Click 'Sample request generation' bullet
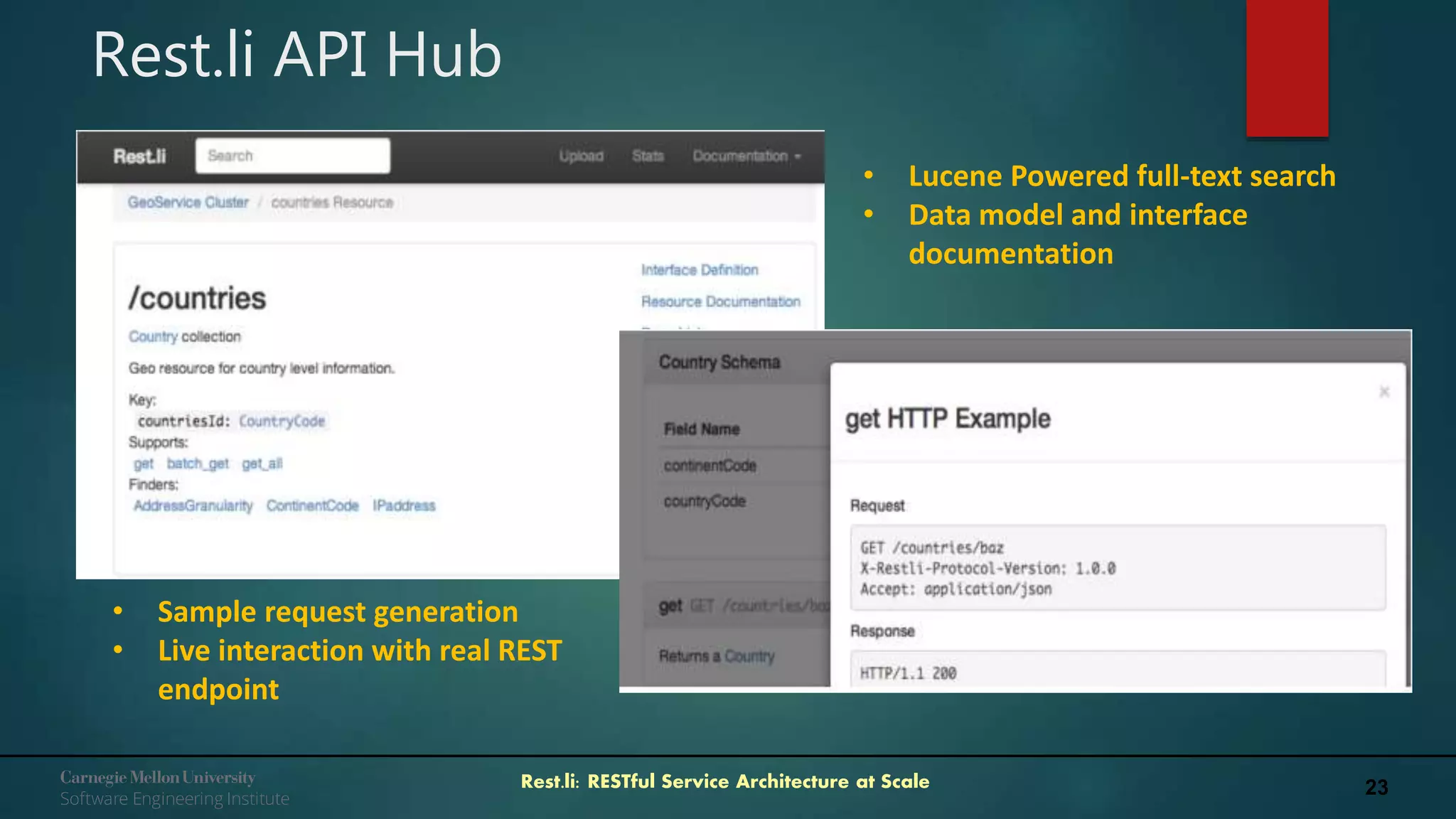 338,611
